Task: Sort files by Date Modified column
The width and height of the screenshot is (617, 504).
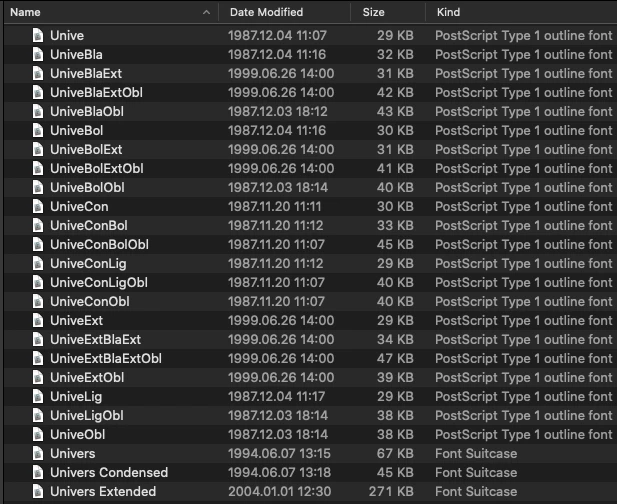Action: (266, 12)
